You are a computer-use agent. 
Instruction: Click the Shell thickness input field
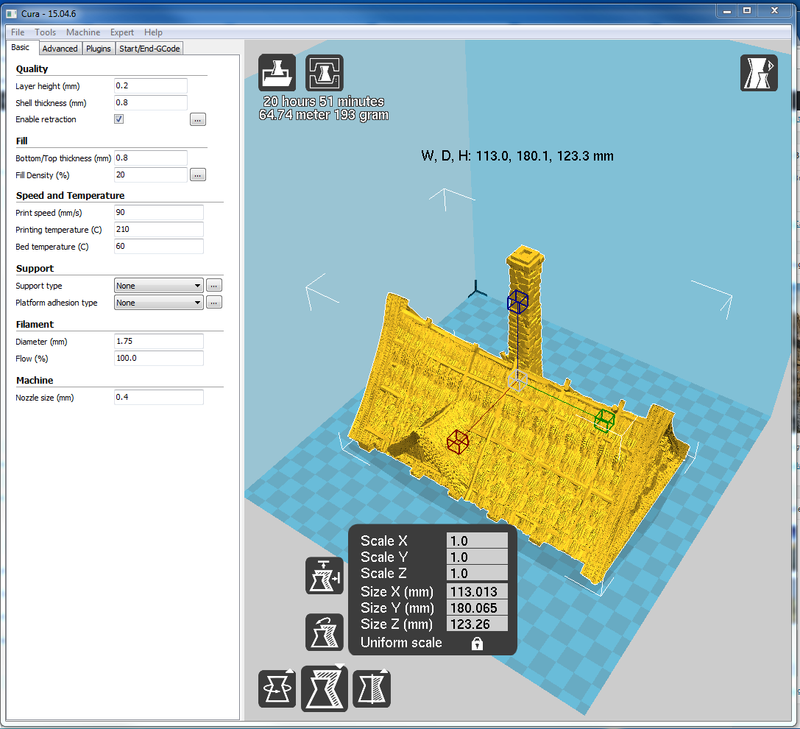[x=151, y=103]
